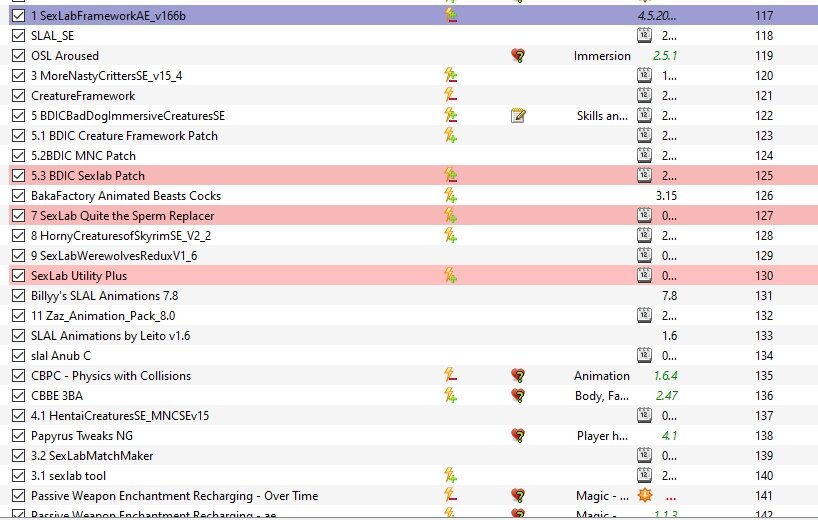Toggle Billyy's SLAL Animations 7.8 checkbox
818x520 pixels.
point(18,296)
